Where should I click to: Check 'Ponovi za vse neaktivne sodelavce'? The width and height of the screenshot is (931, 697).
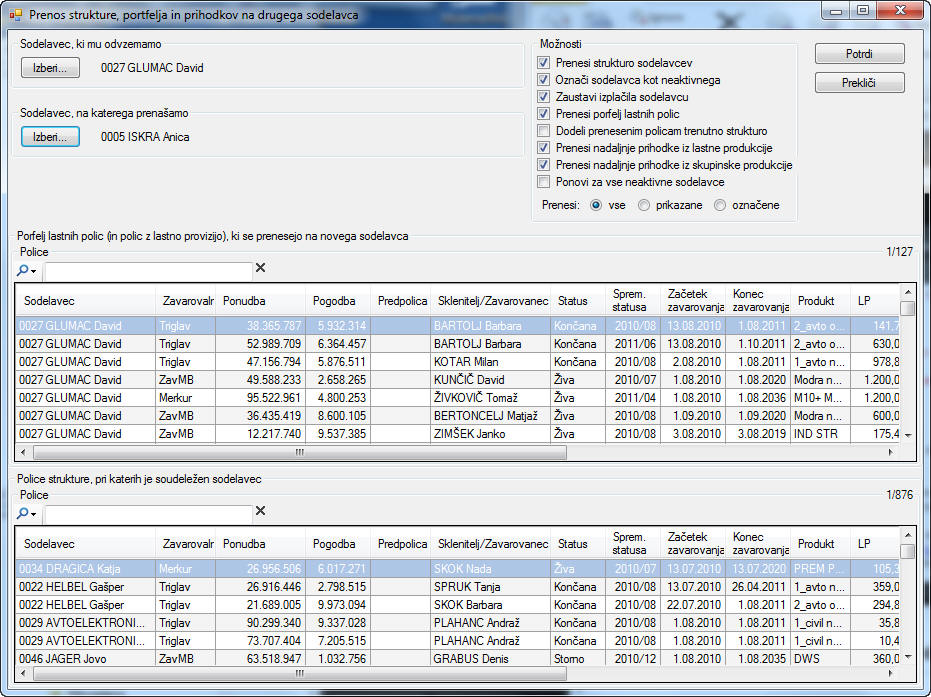point(543,182)
